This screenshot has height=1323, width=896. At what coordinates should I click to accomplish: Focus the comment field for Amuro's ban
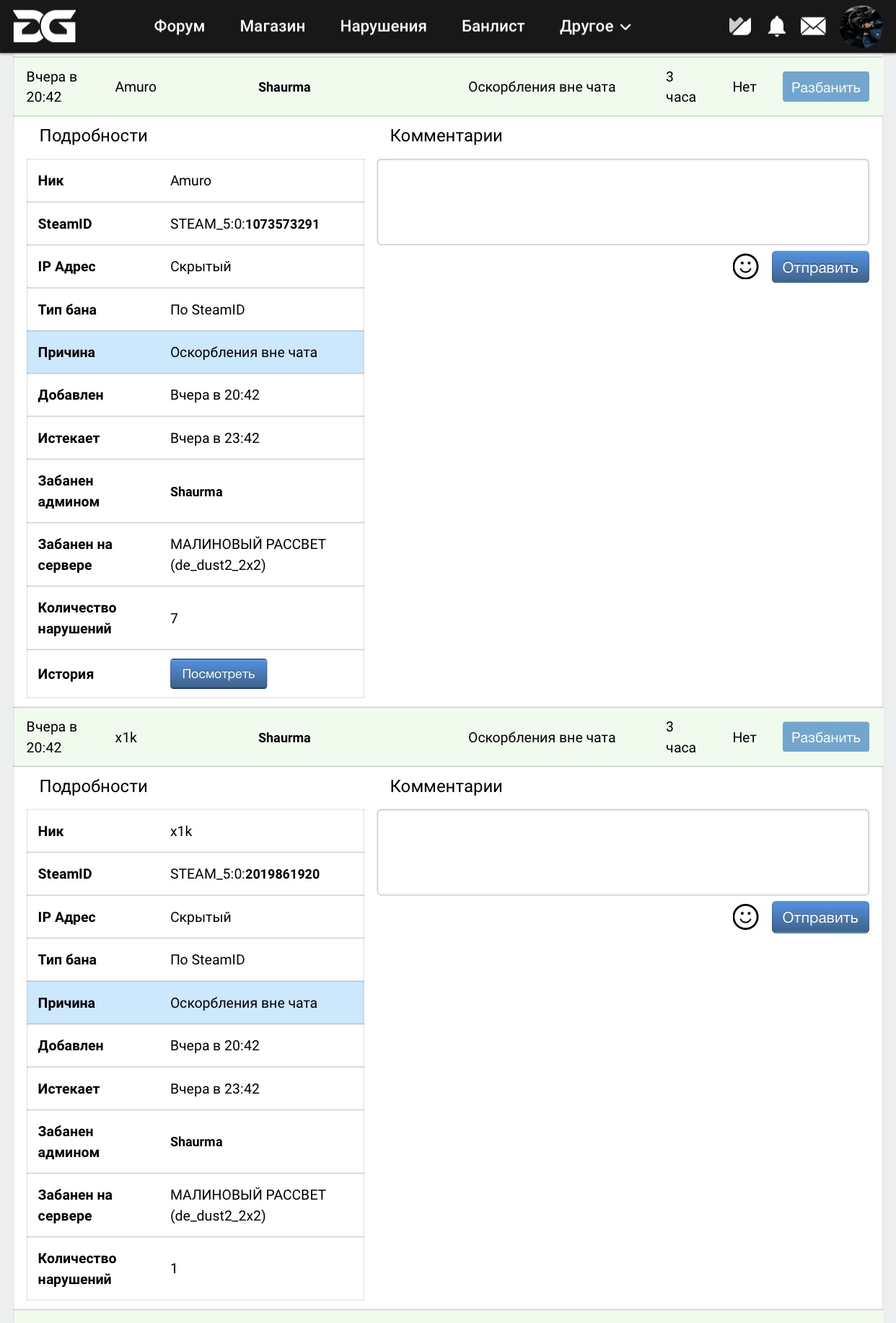[x=623, y=202]
